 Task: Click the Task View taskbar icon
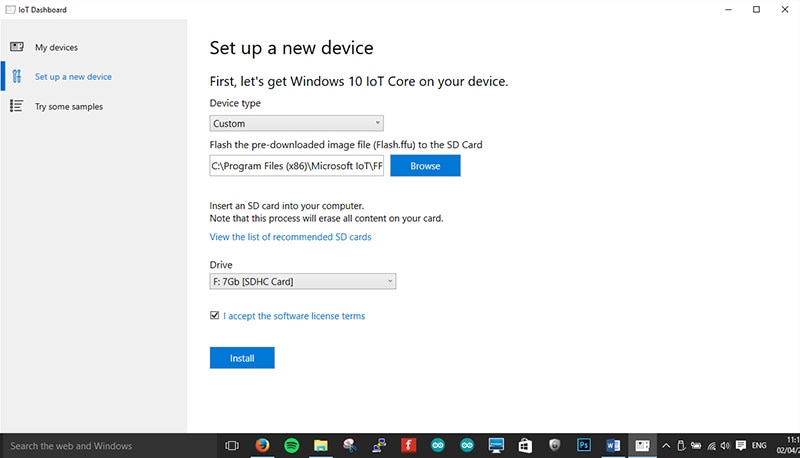[x=232, y=445]
